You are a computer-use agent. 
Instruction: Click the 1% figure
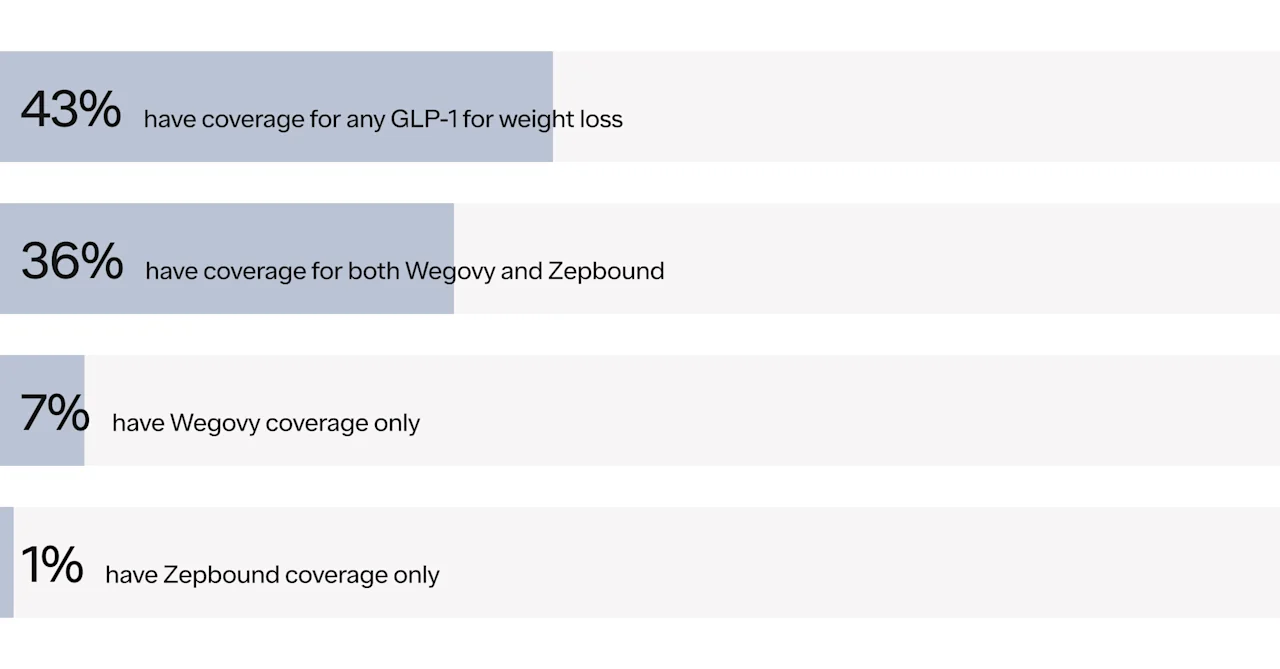click(x=52, y=565)
